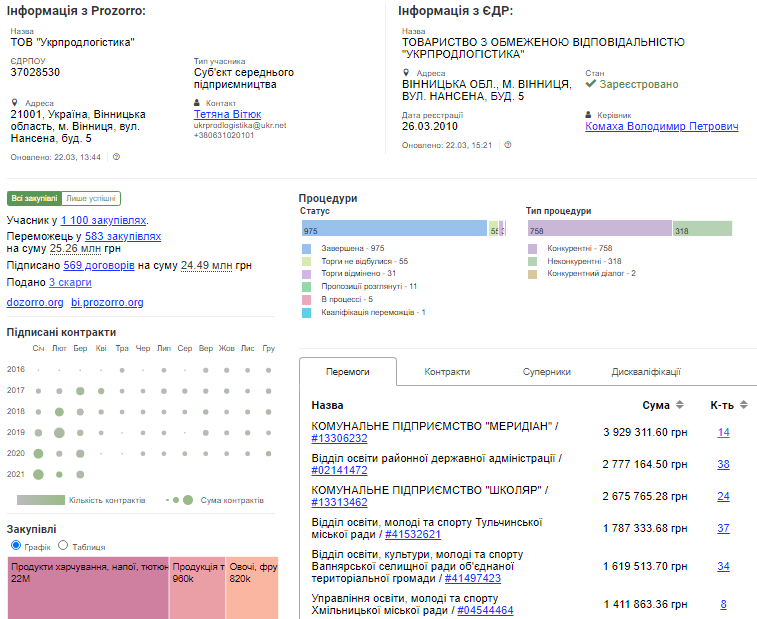Click Кваліфікація переможців cyan legend swatch
The height and width of the screenshot is (619, 757).
tap(307, 312)
